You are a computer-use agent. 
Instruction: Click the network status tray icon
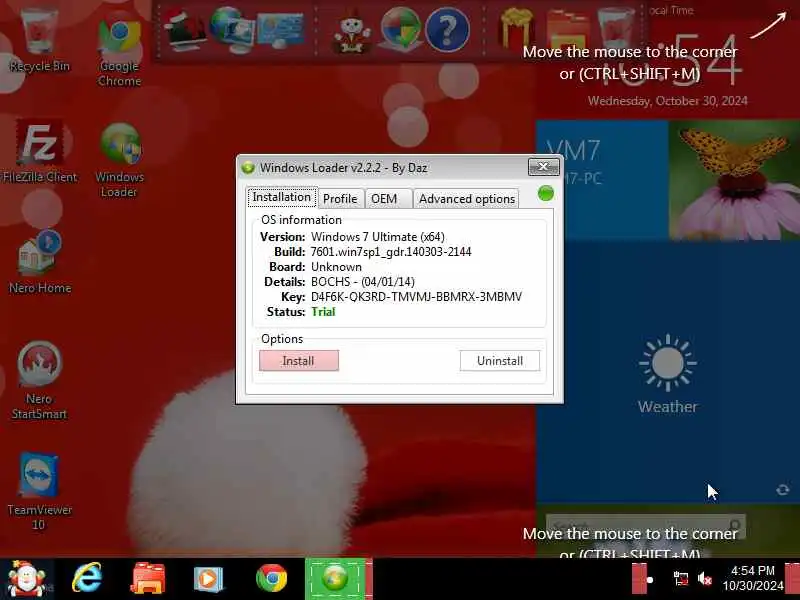tap(681, 579)
